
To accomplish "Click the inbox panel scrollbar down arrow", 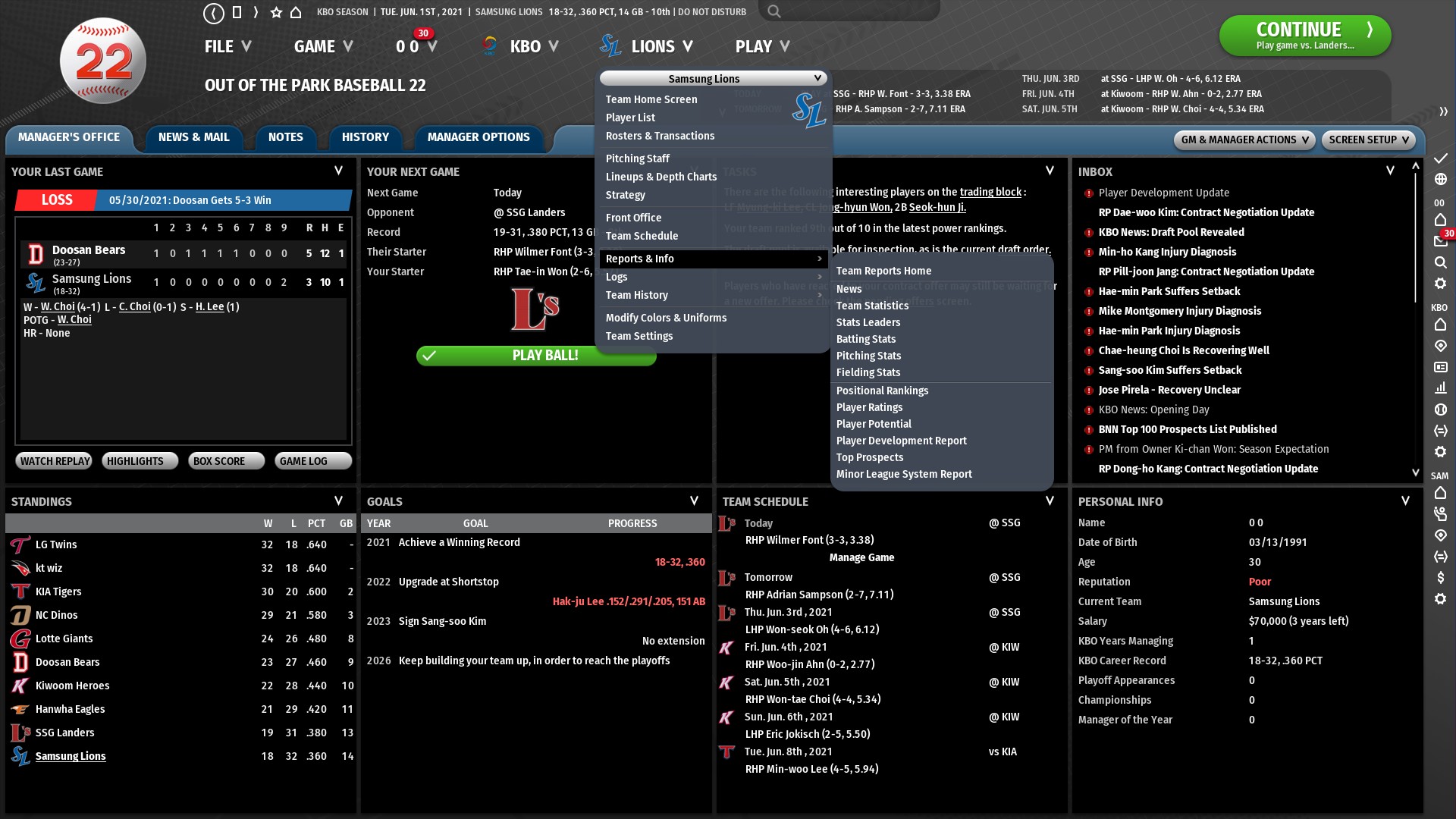I will tap(1415, 472).
